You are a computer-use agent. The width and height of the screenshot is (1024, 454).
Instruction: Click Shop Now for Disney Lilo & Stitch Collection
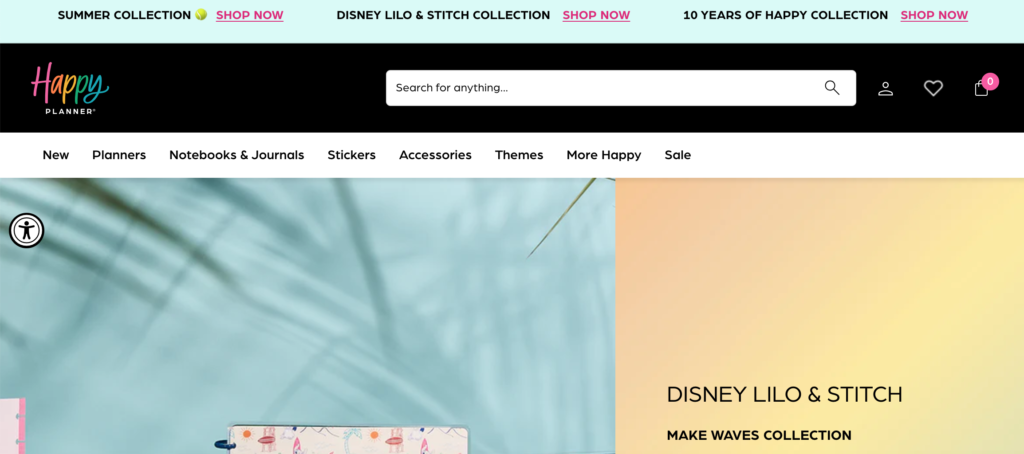[596, 15]
